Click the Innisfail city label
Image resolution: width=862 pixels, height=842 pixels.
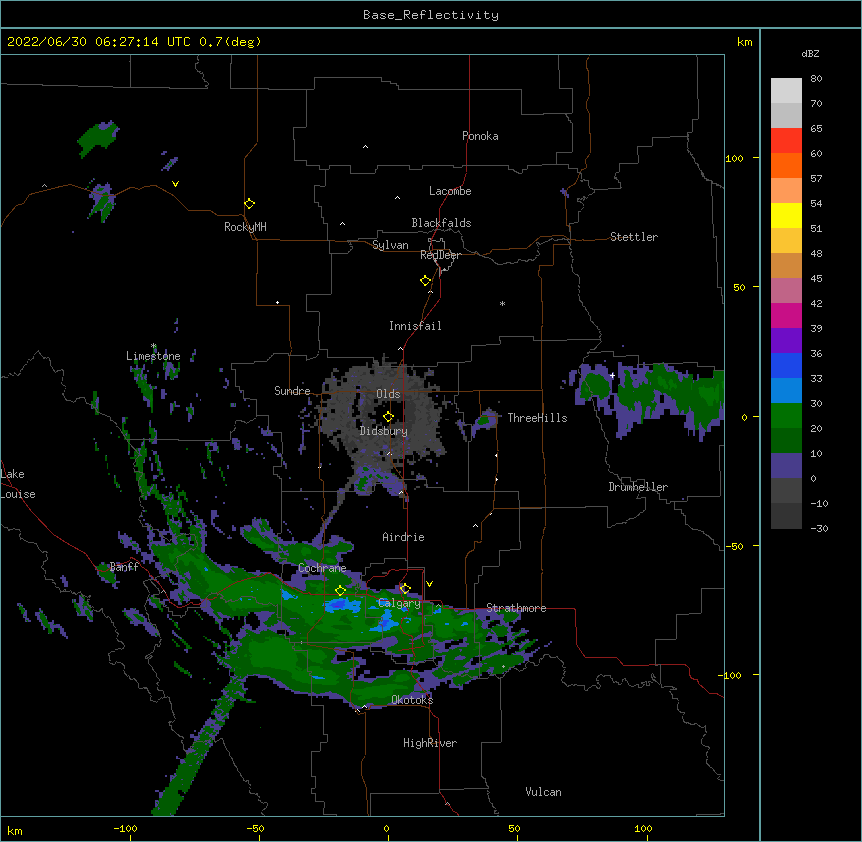point(415,326)
